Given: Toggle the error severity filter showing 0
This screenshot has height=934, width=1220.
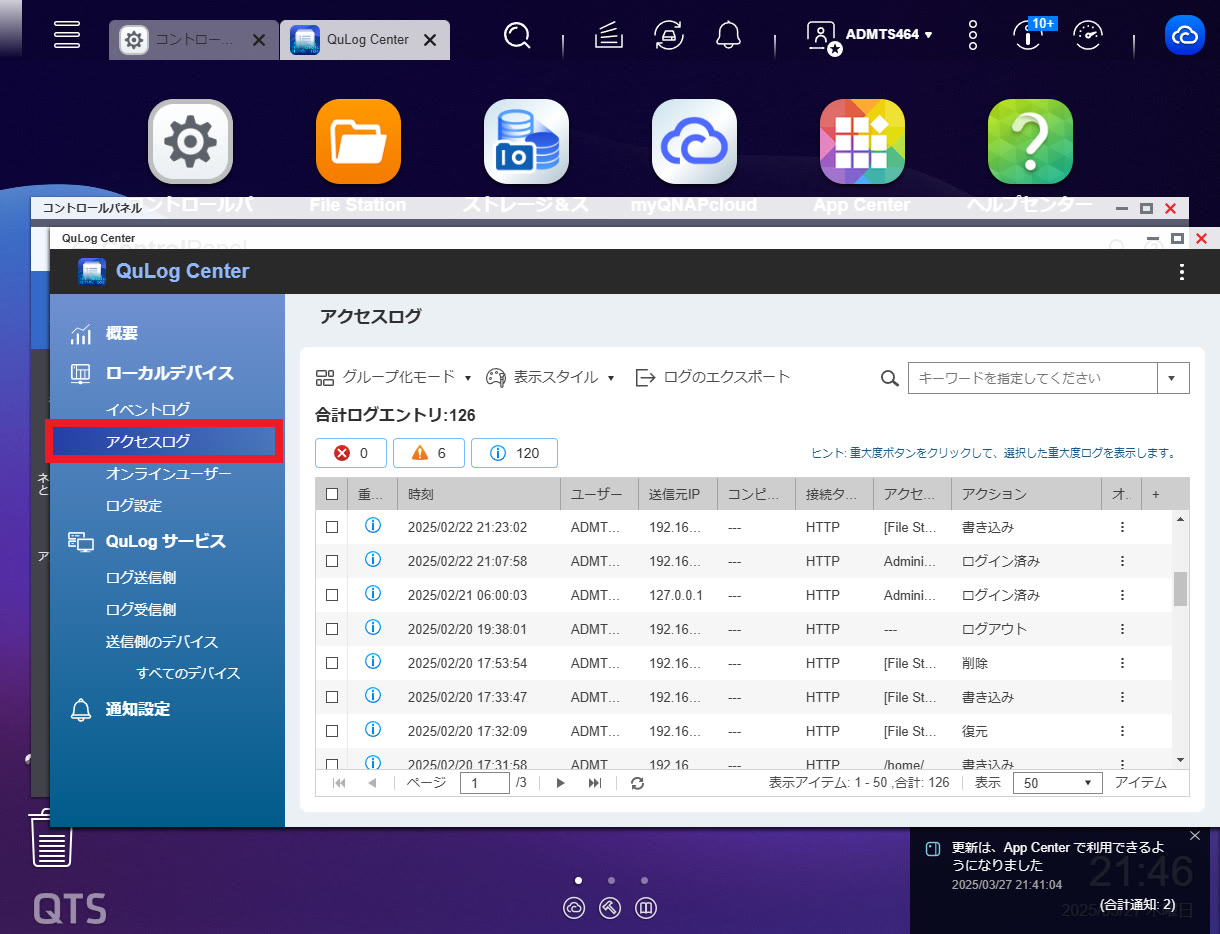Looking at the screenshot, I should (351, 453).
